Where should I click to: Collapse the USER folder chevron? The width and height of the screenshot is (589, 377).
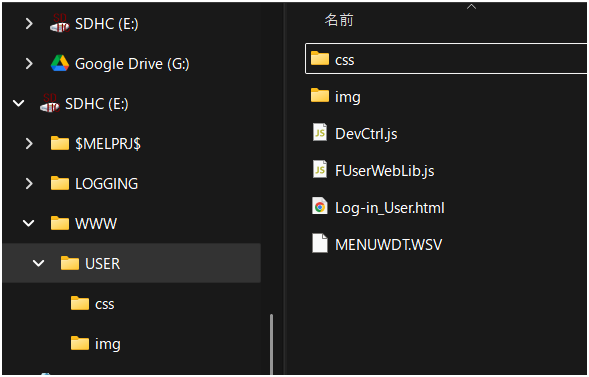(38, 264)
